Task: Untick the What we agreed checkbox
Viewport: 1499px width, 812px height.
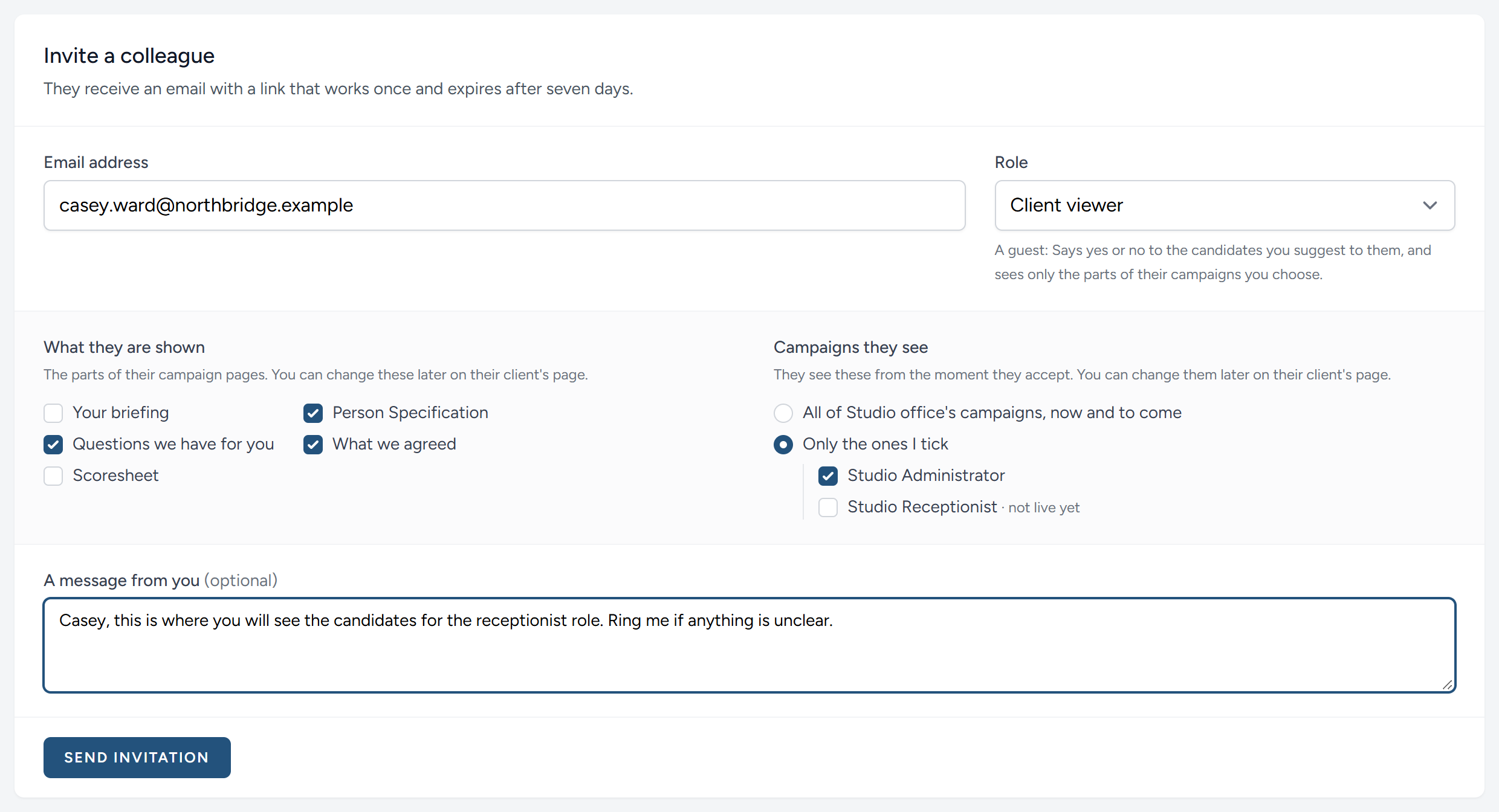Action: (313, 445)
